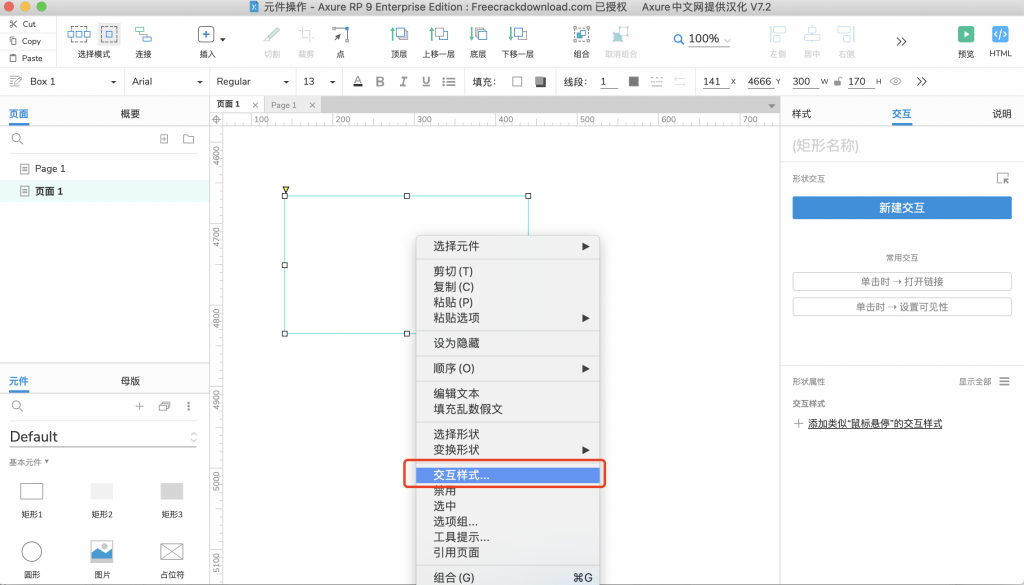Click Bring to Front (顶层) icon
The width and height of the screenshot is (1024, 585).
(x=399, y=35)
